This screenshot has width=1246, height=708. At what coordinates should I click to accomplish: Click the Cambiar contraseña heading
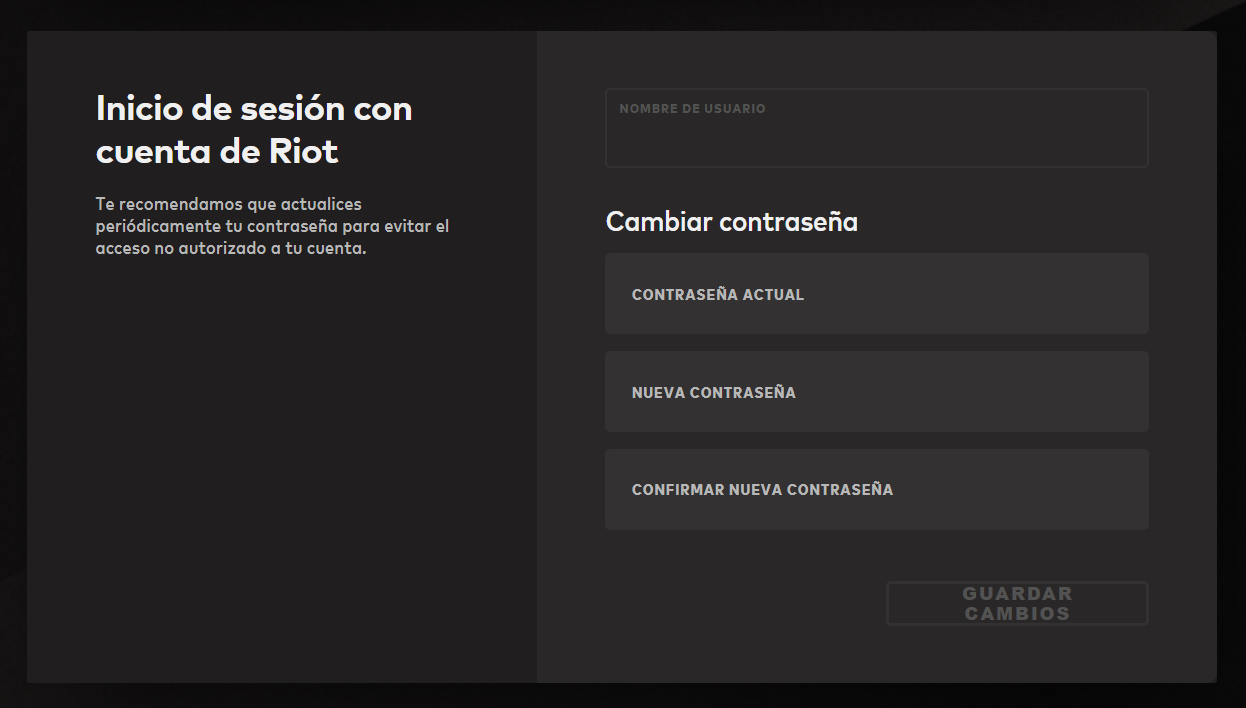(x=732, y=222)
